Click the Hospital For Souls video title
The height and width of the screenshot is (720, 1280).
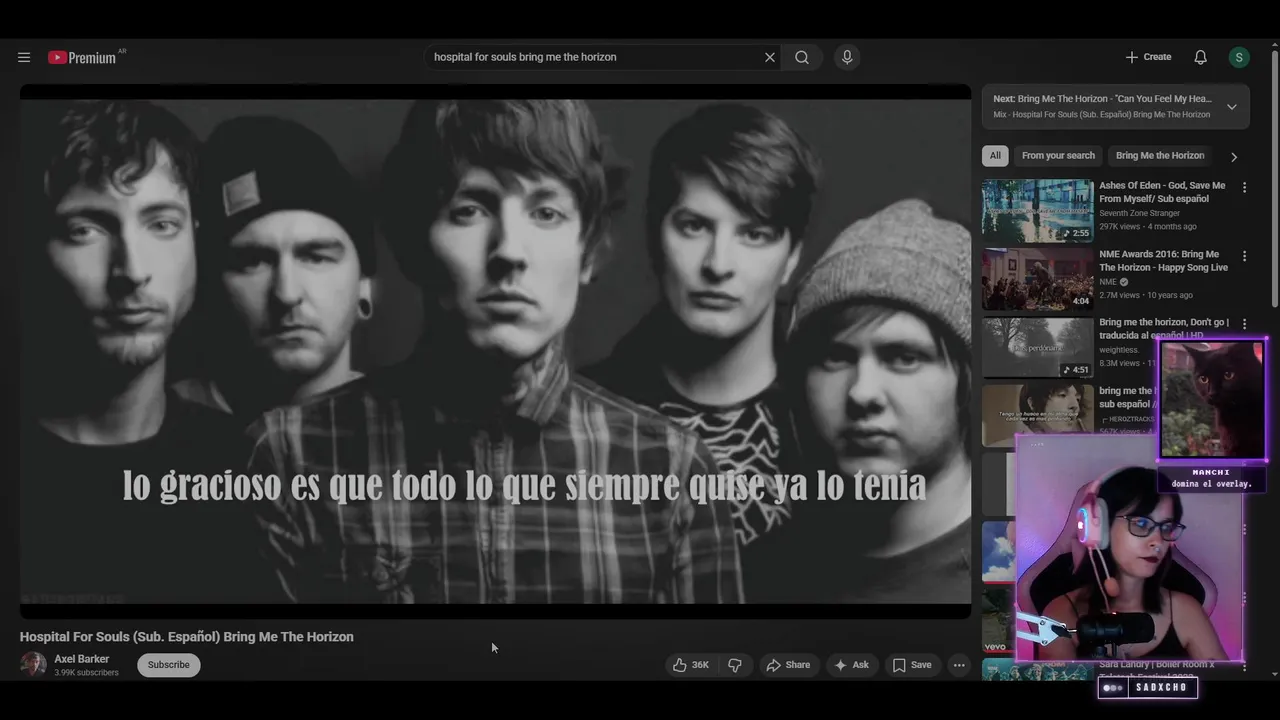click(187, 637)
